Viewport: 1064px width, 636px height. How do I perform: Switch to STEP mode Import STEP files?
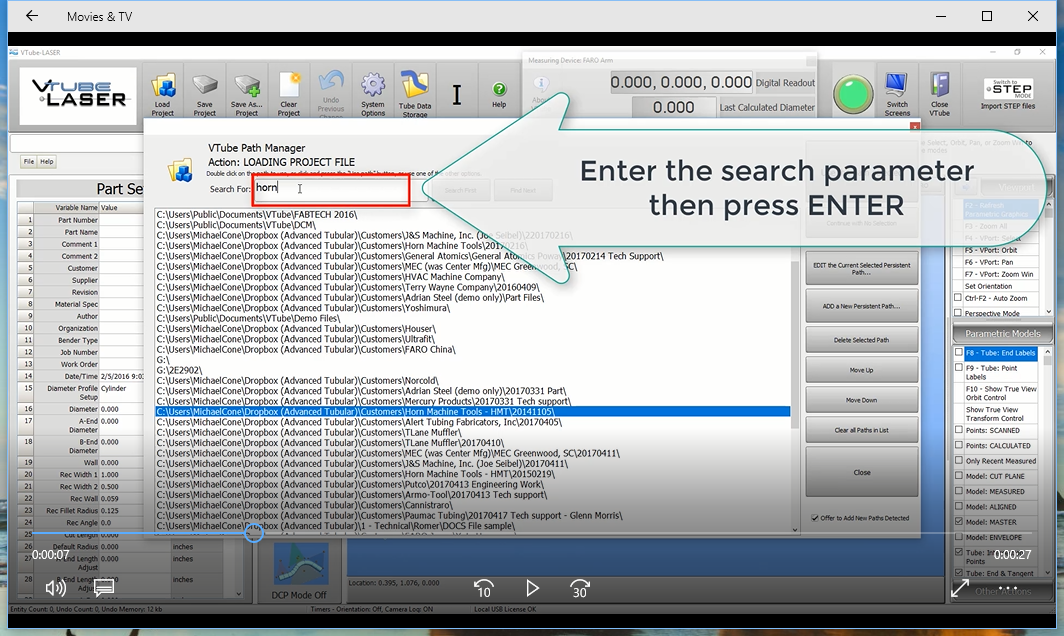pyautogui.click(x=1008, y=94)
